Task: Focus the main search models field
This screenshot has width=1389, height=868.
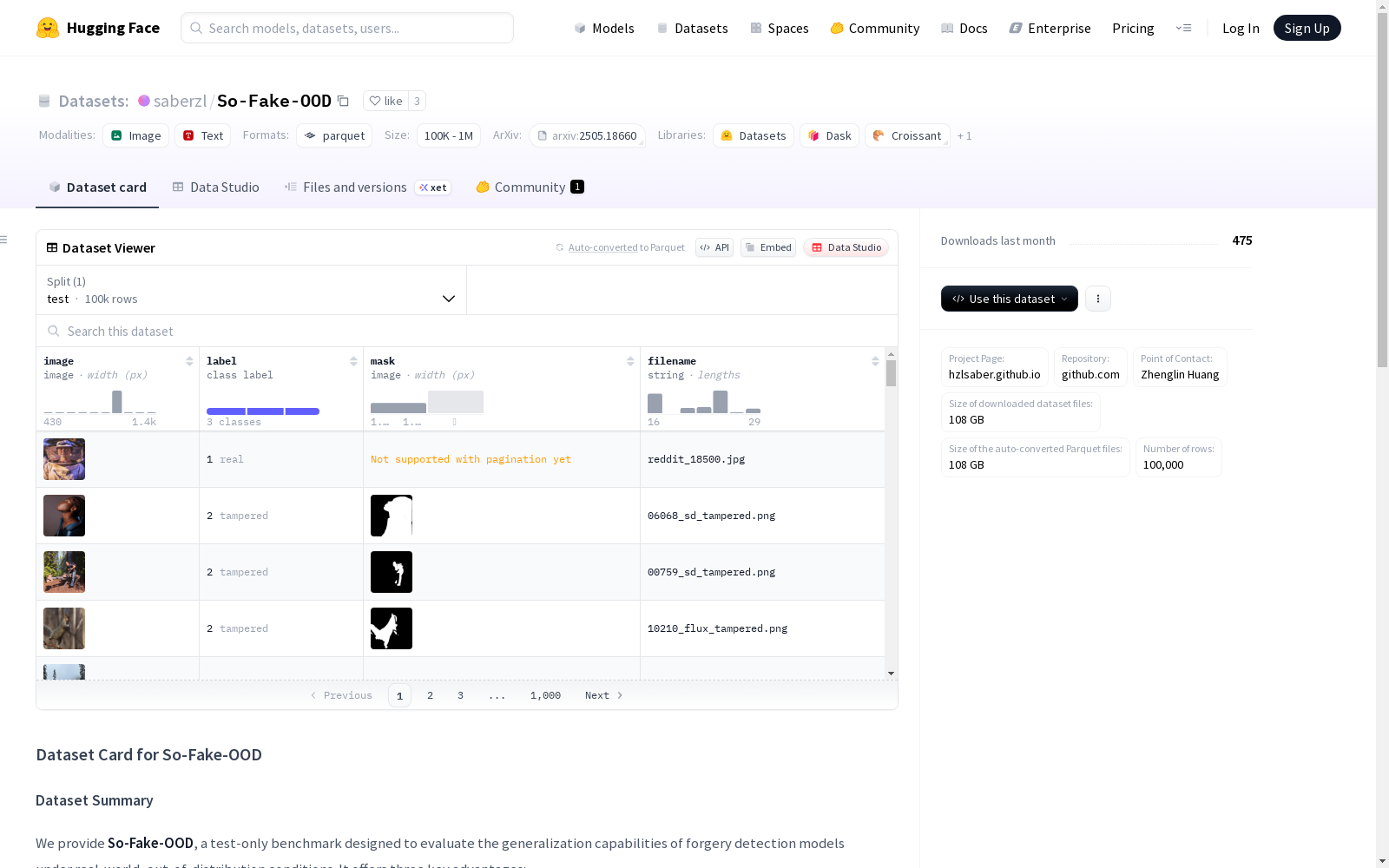Action: click(347, 28)
